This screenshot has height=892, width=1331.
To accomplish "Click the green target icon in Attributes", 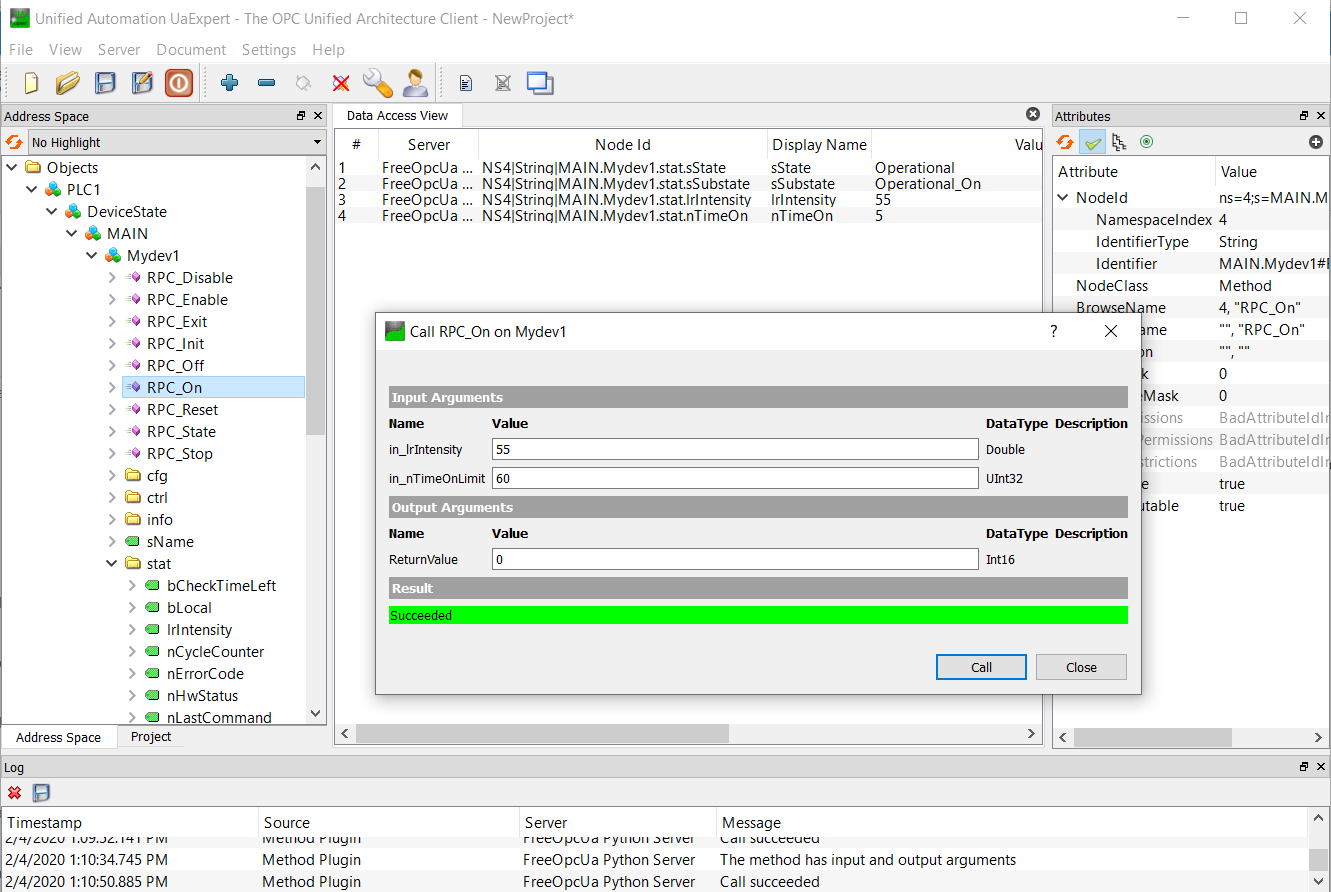I will pos(1146,142).
